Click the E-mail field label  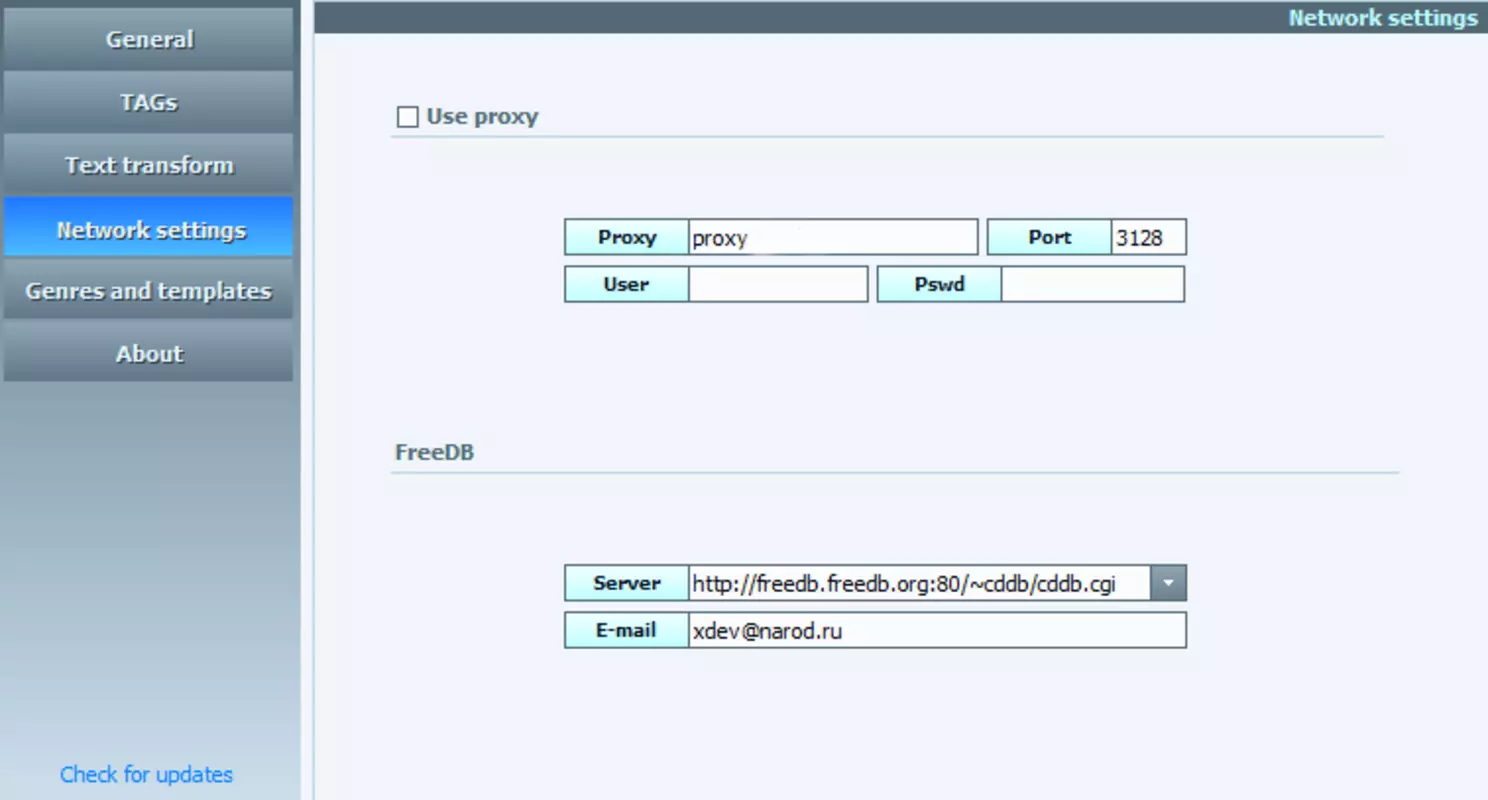pyautogui.click(x=627, y=631)
